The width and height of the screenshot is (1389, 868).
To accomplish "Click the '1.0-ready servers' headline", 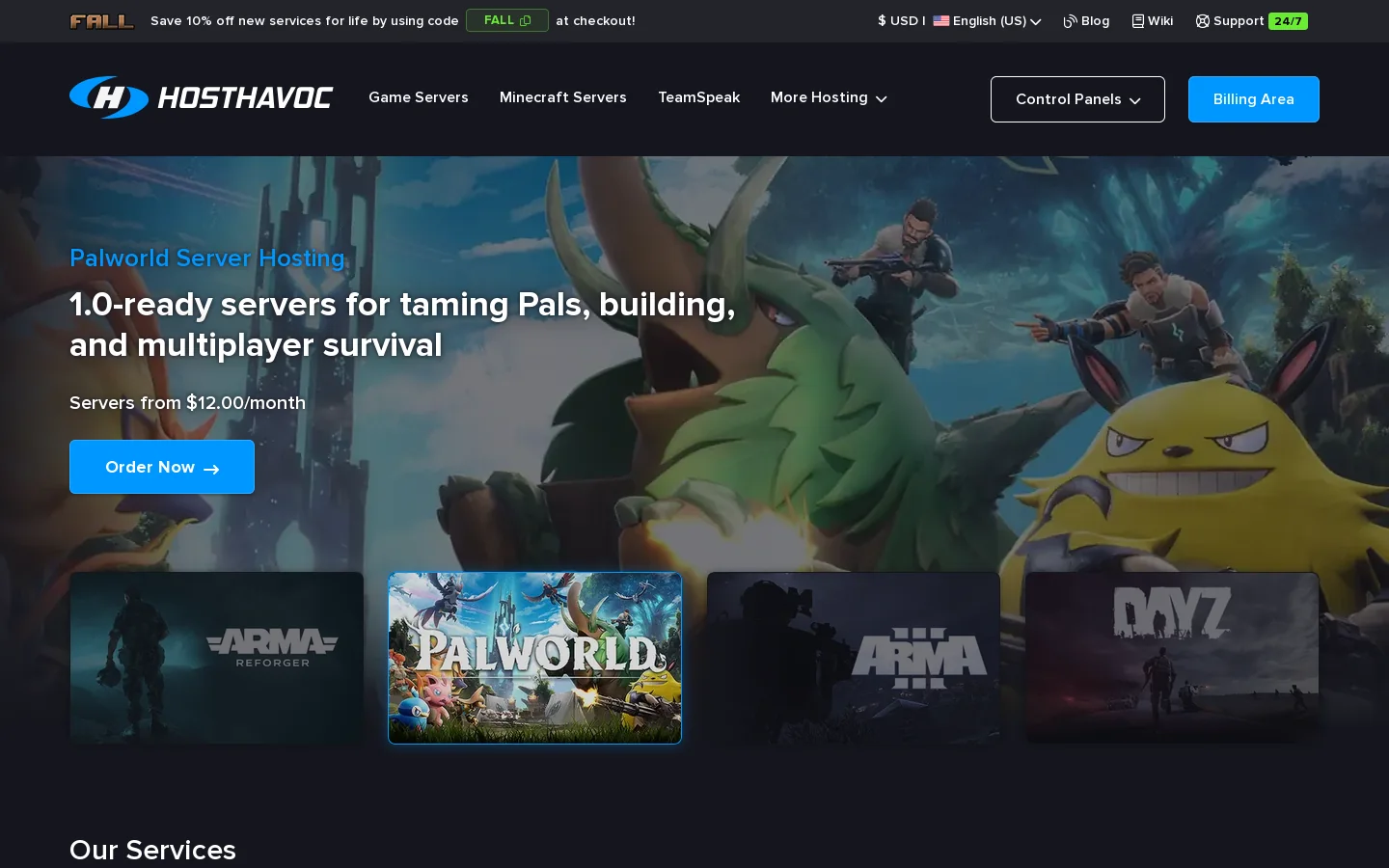I will [402, 325].
